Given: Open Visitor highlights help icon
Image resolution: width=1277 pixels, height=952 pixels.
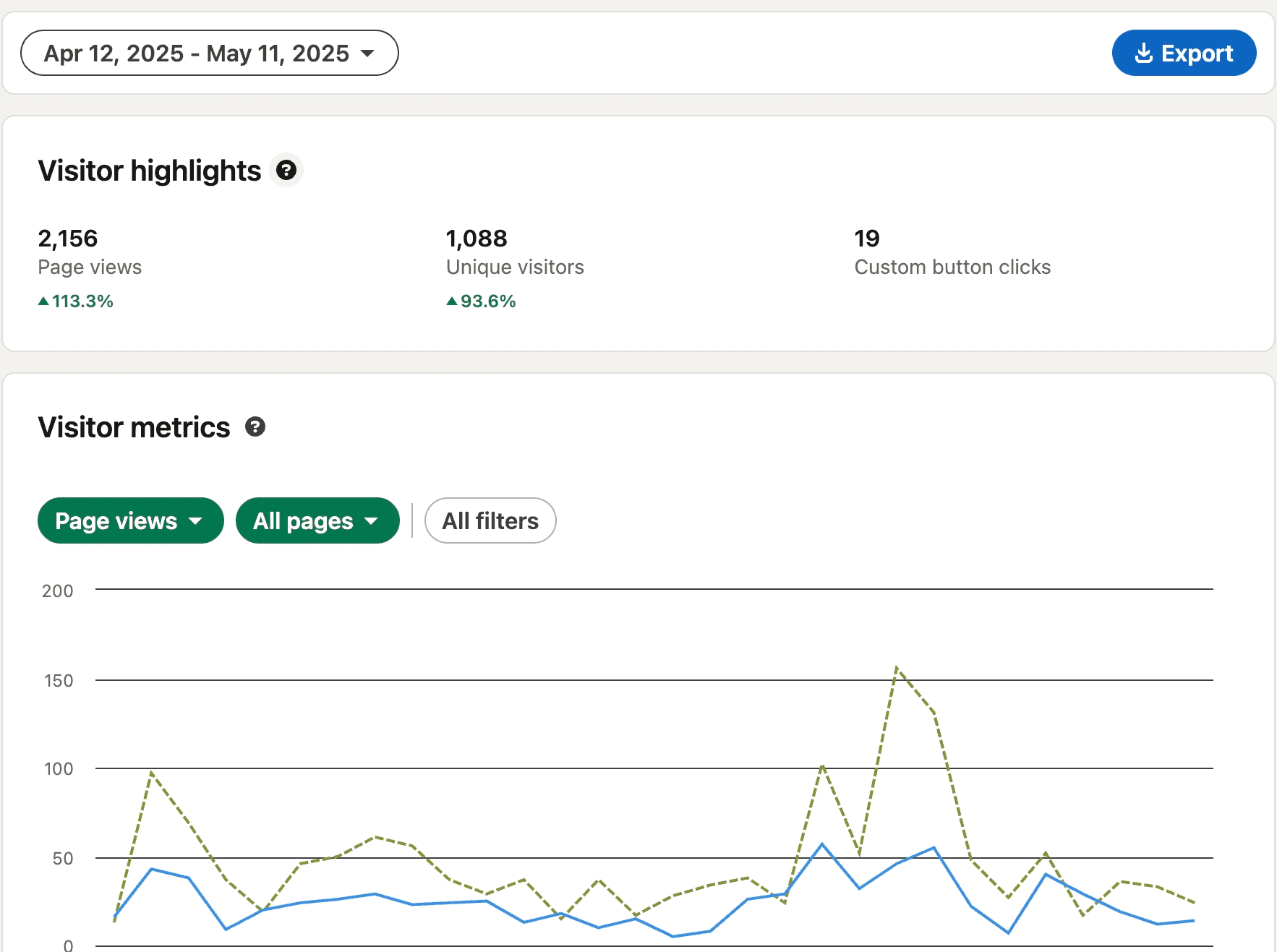Looking at the screenshot, I should (x=286, y=170).
